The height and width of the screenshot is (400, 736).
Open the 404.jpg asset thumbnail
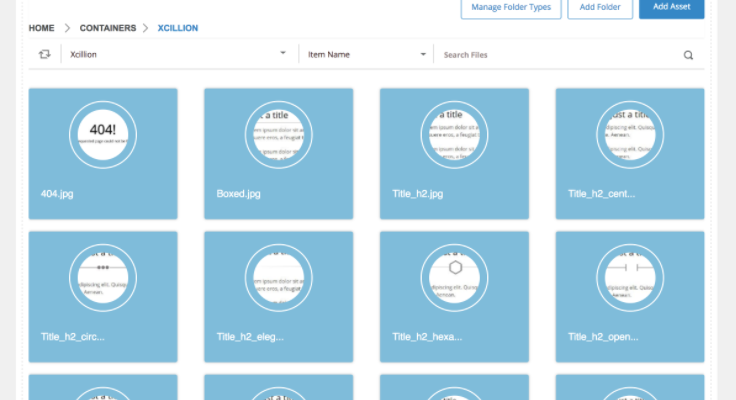pos(103,135)
